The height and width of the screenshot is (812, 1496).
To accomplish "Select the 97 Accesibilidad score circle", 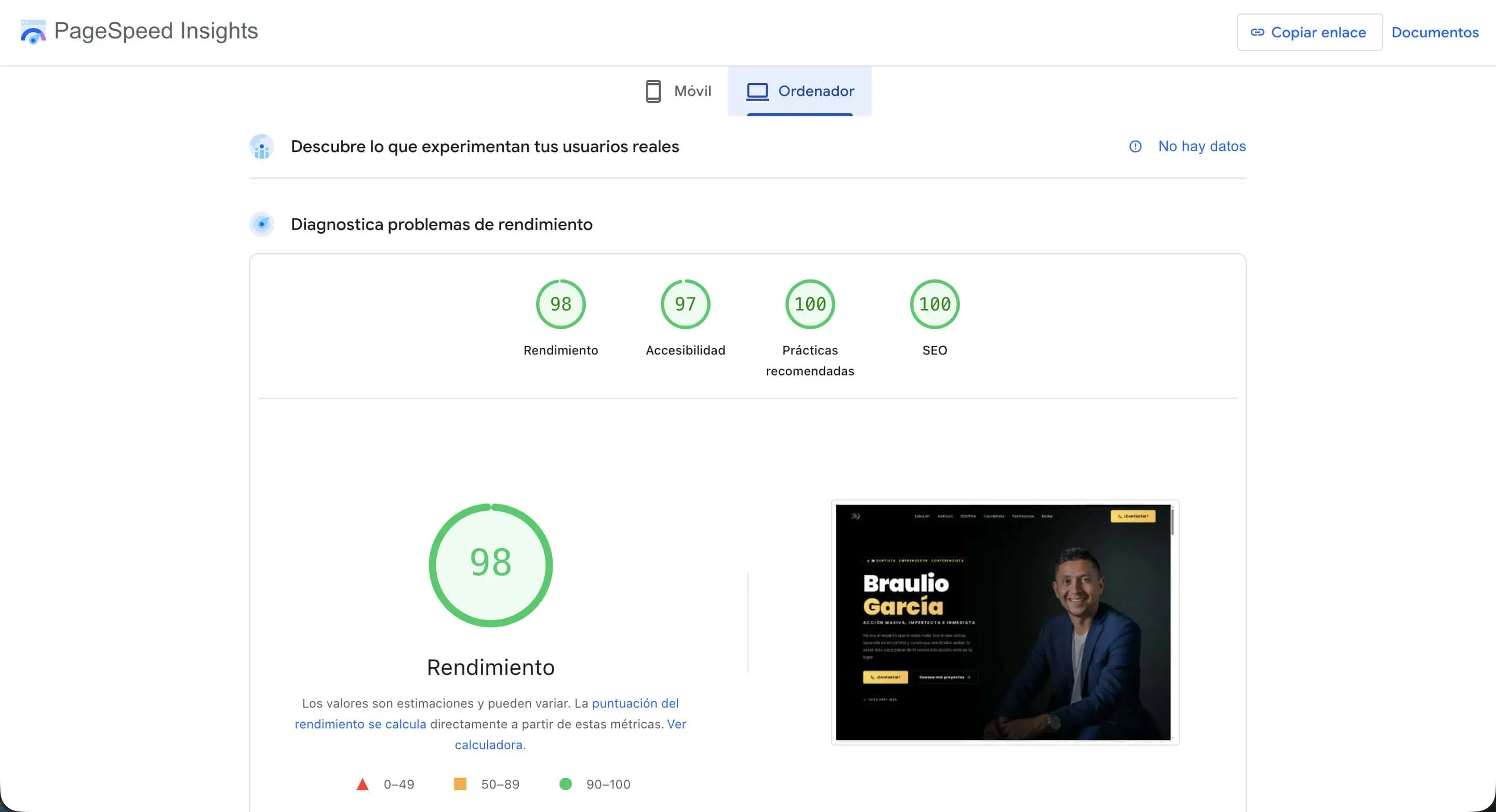I will pos(685,304).
